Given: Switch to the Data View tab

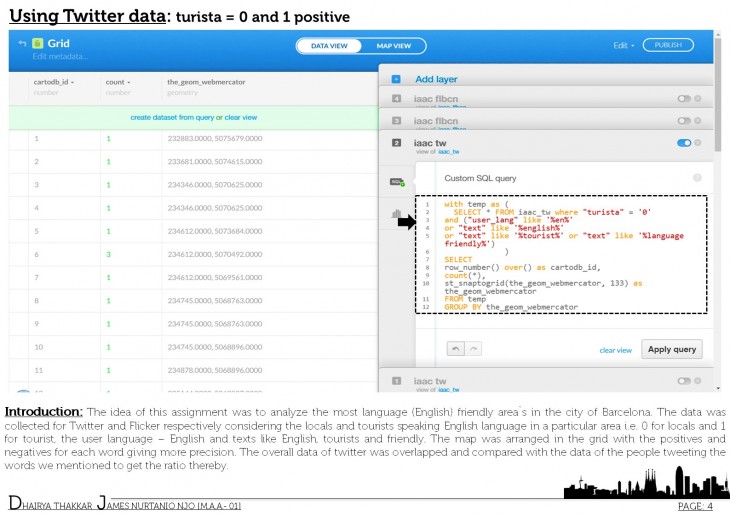Looking at the screenshot, I should 329,45.
